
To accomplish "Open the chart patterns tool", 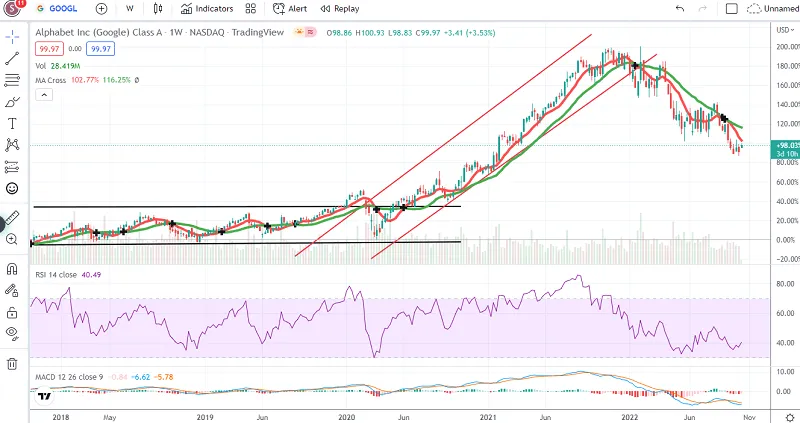I will click(12, 145).
